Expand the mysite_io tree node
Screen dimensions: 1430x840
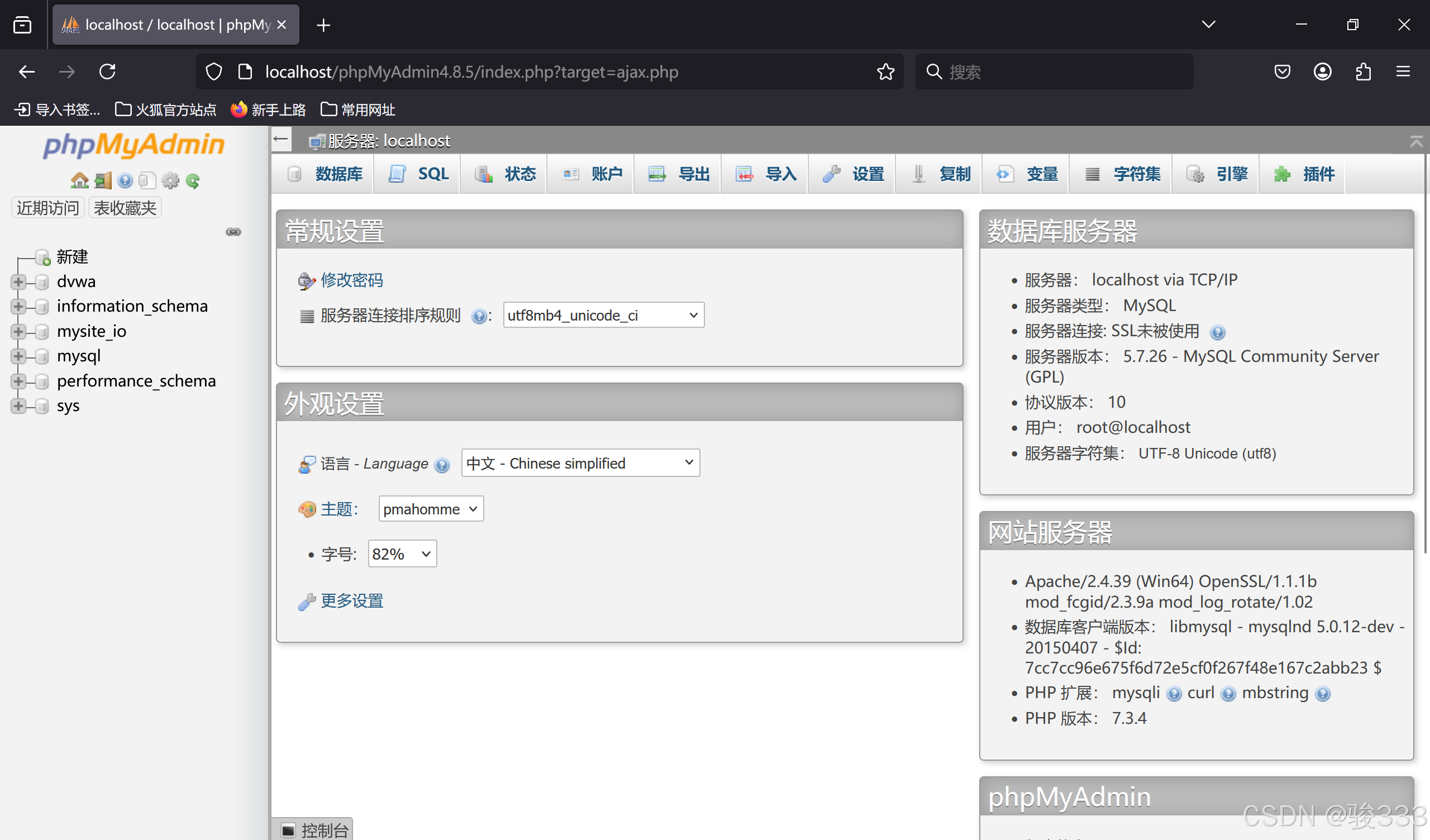click(18, 332)
